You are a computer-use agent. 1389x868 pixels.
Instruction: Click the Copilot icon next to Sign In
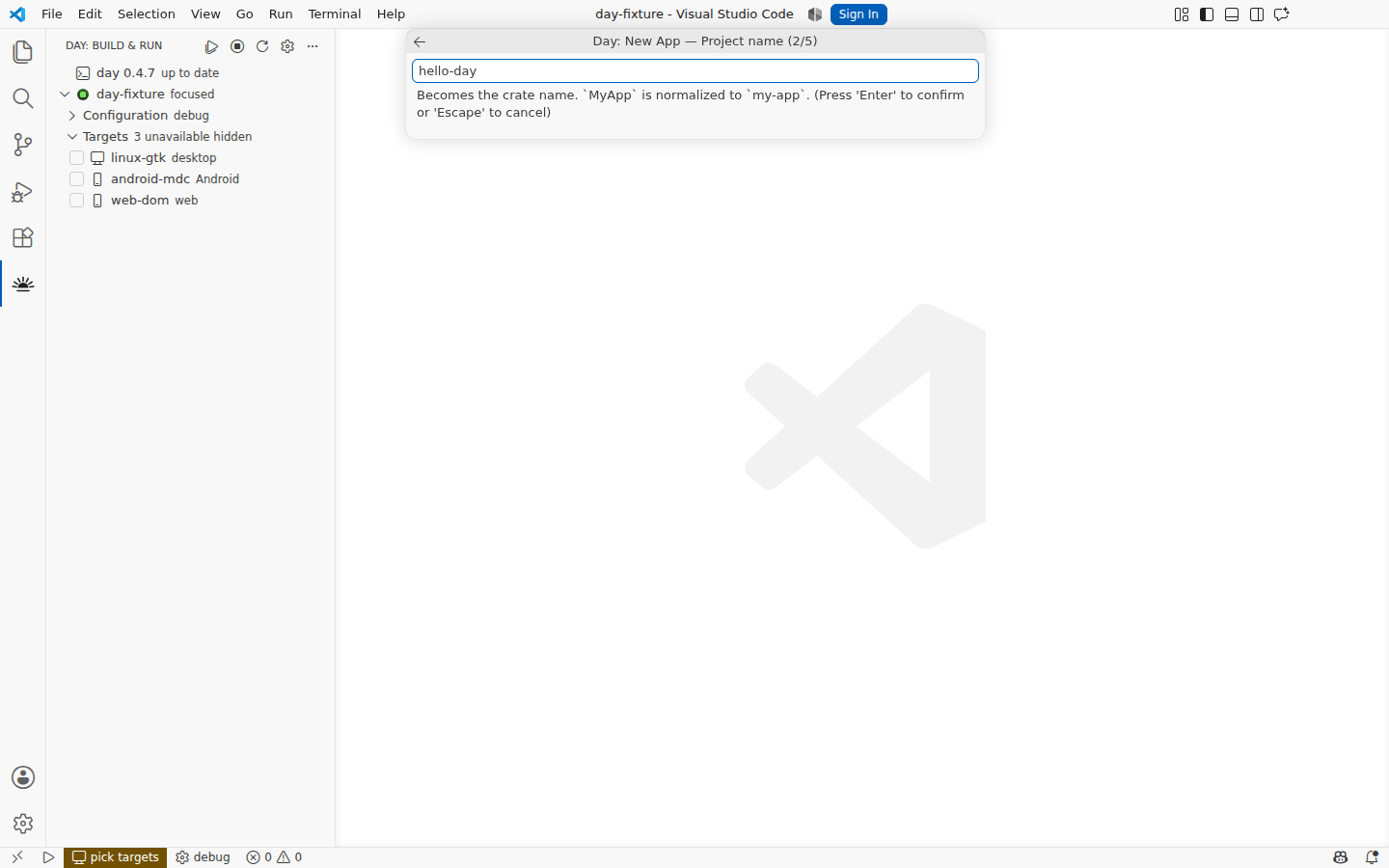coord(815,14)
